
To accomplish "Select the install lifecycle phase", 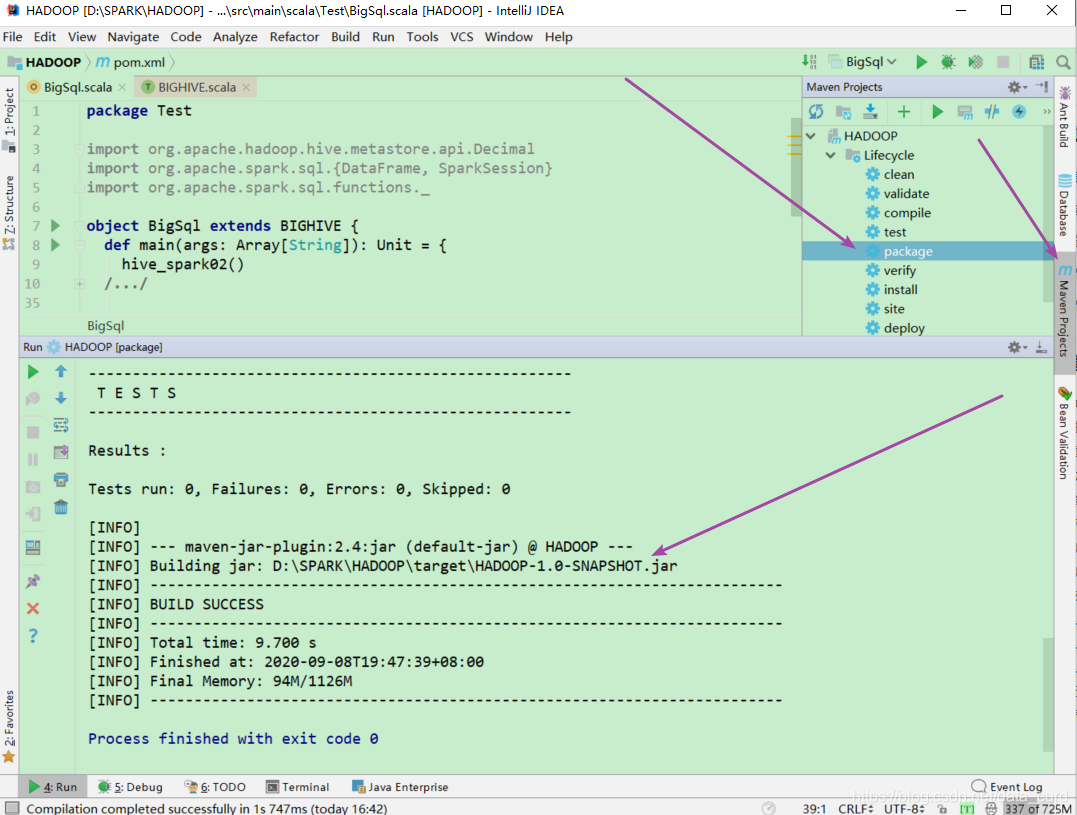I will [900, 290].
